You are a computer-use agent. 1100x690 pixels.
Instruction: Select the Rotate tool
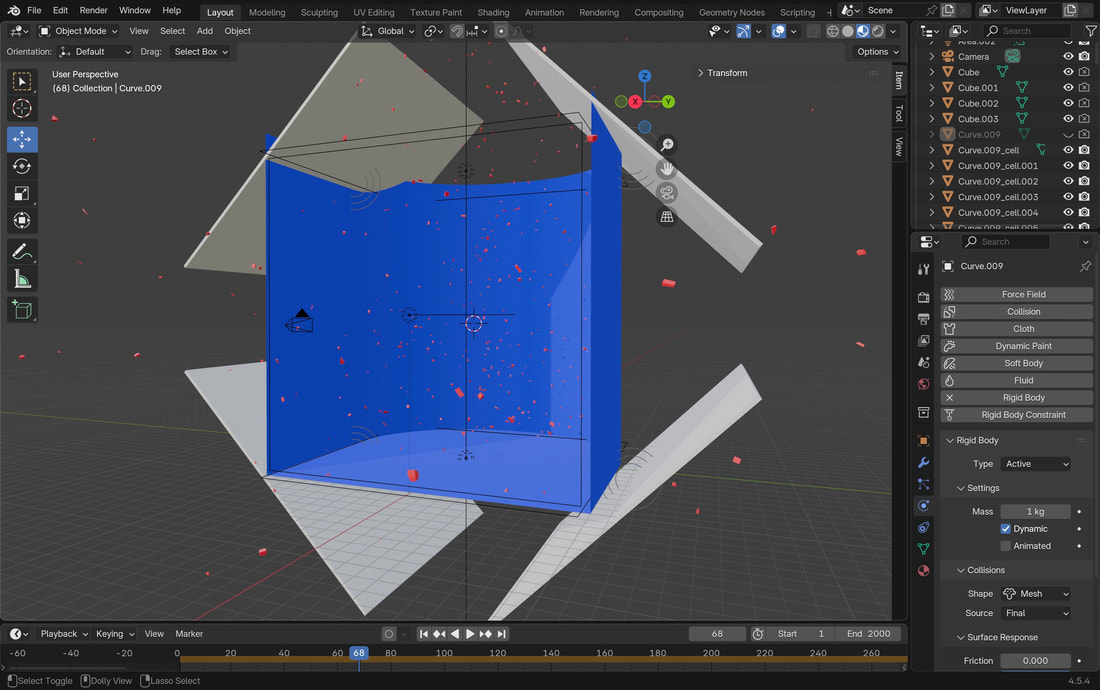pos(22,166)
